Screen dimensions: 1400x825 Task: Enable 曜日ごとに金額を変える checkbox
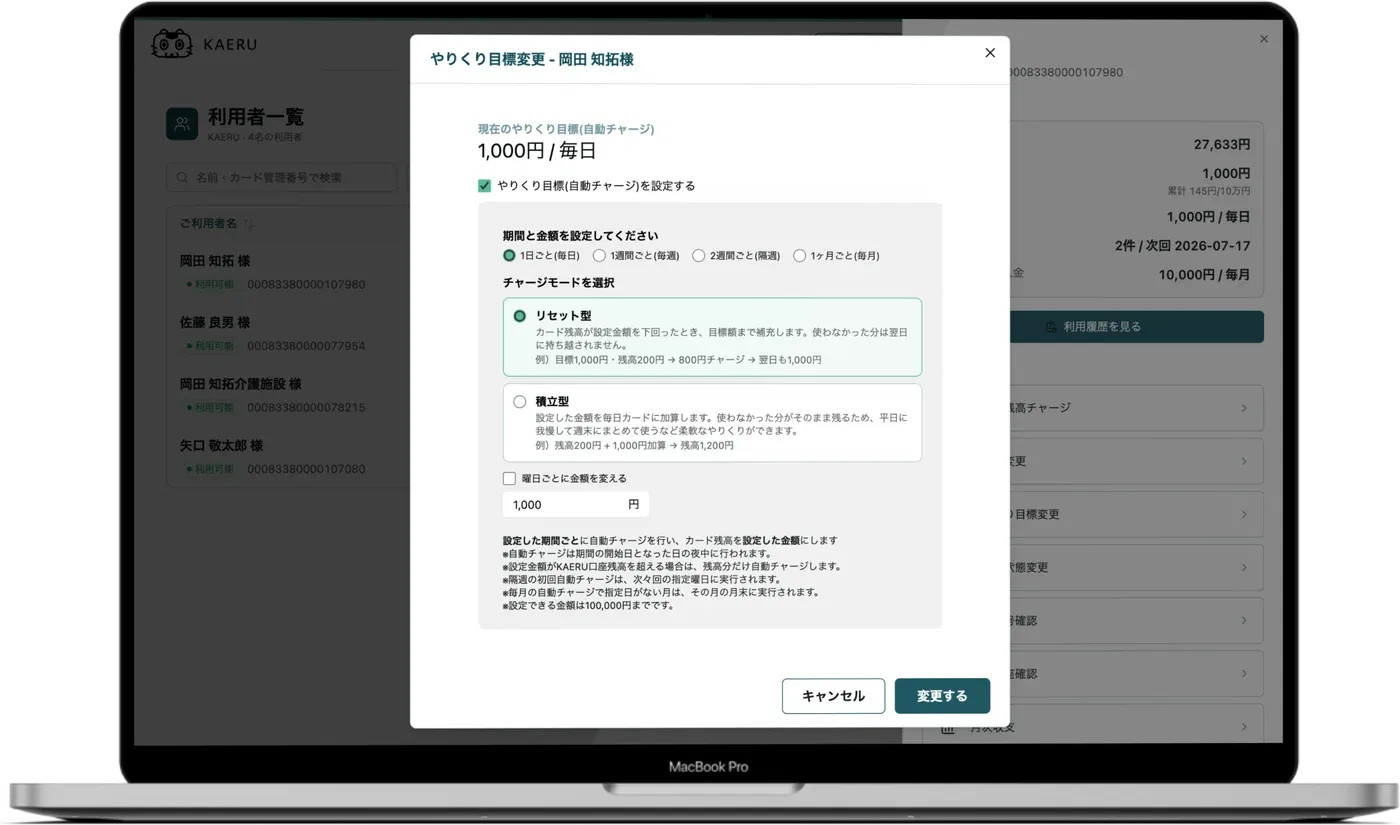[x=509, y=478]
